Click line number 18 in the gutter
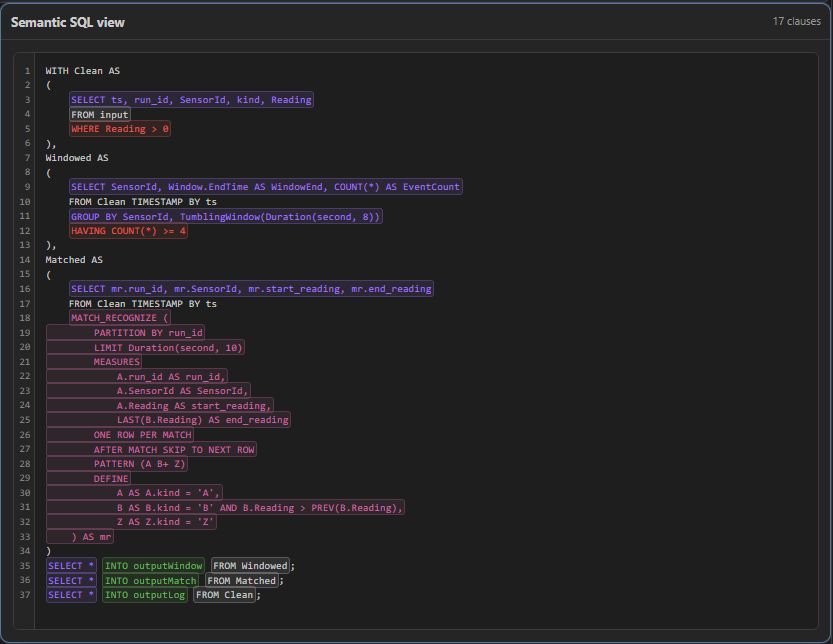The height and width of the screenshot is (644, 833). (x=25, y=318)
